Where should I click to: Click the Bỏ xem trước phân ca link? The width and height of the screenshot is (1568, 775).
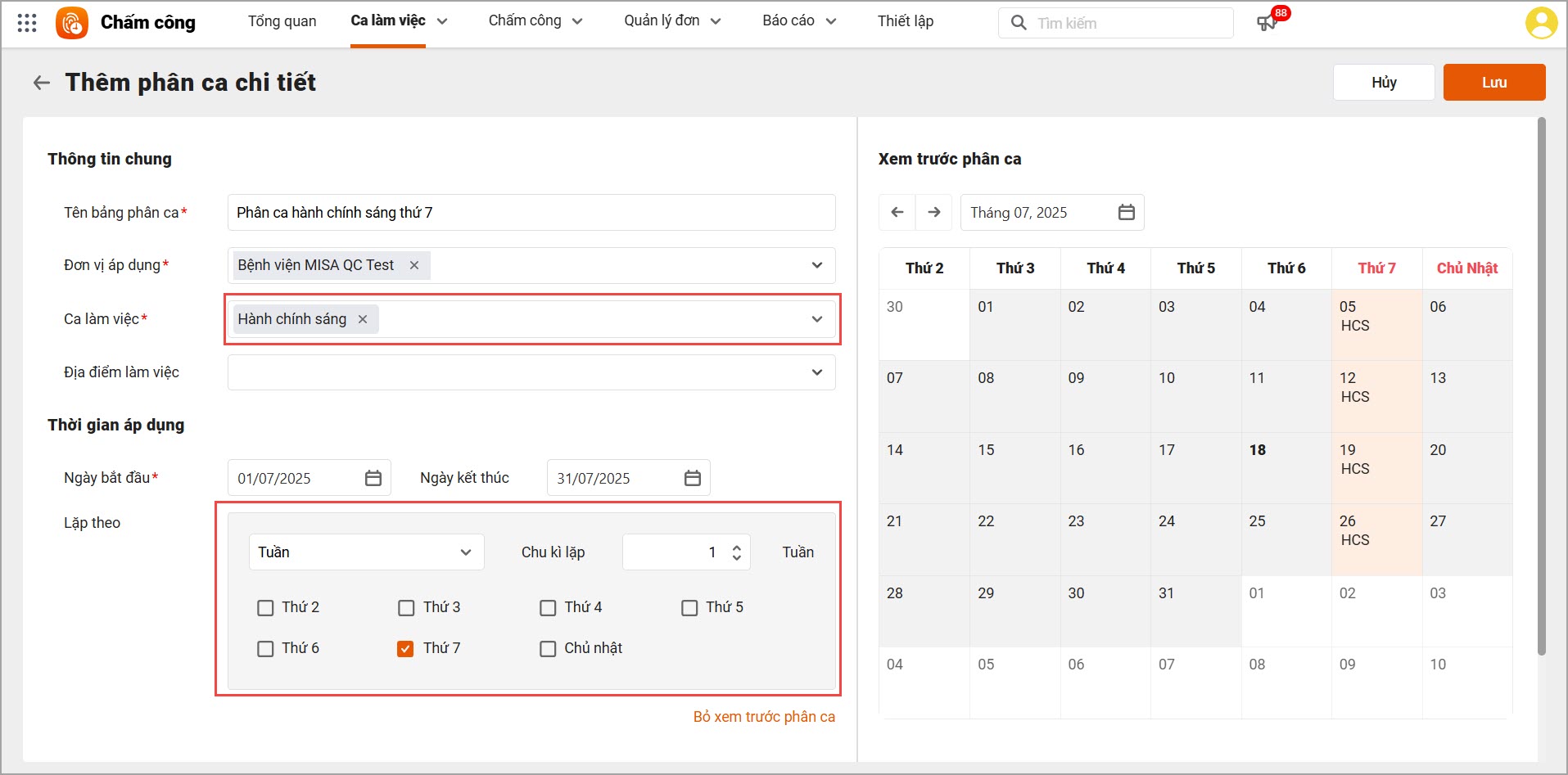point(764,717)
